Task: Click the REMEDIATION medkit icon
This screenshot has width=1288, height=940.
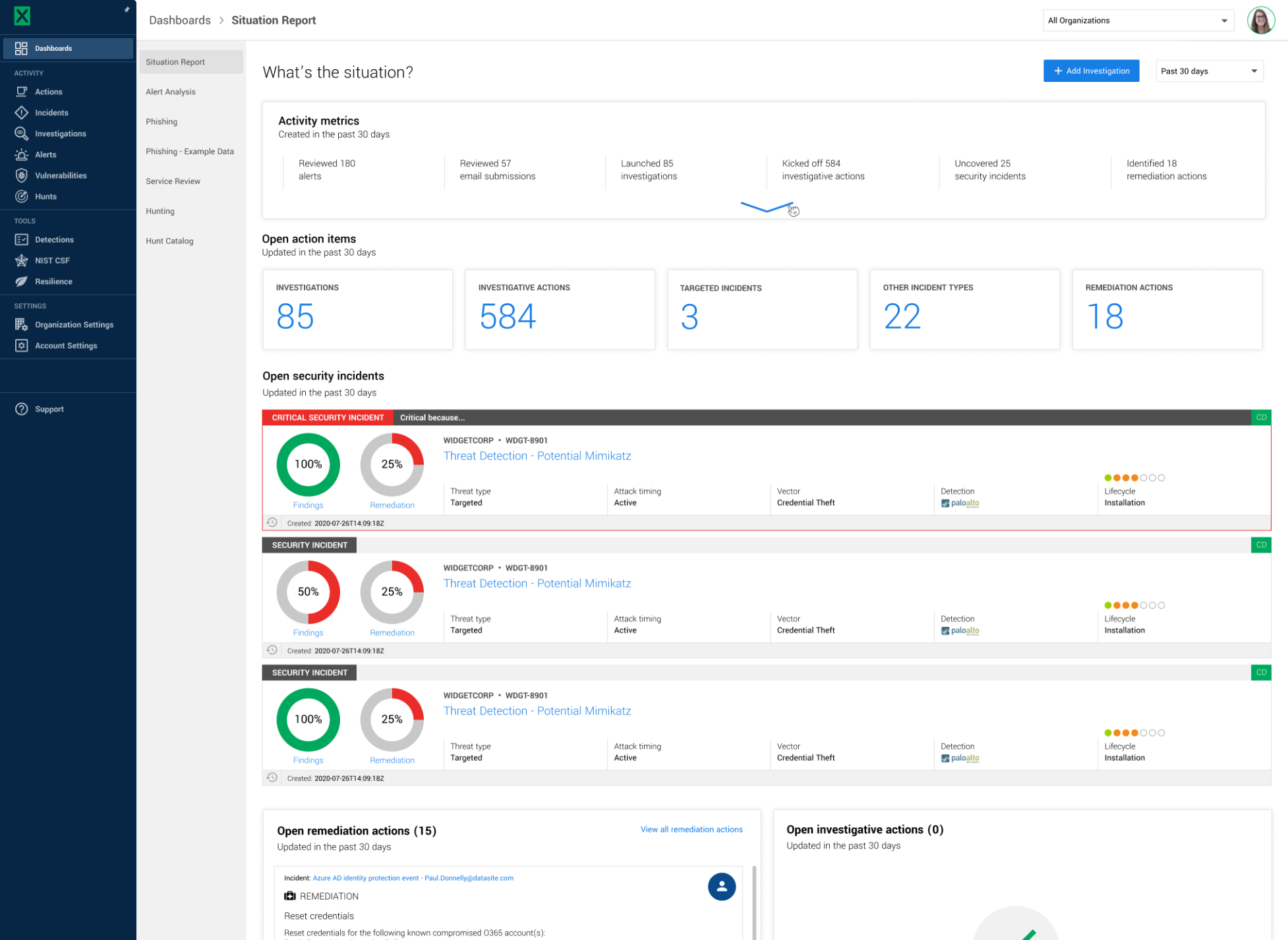Action: pos(289,896)
